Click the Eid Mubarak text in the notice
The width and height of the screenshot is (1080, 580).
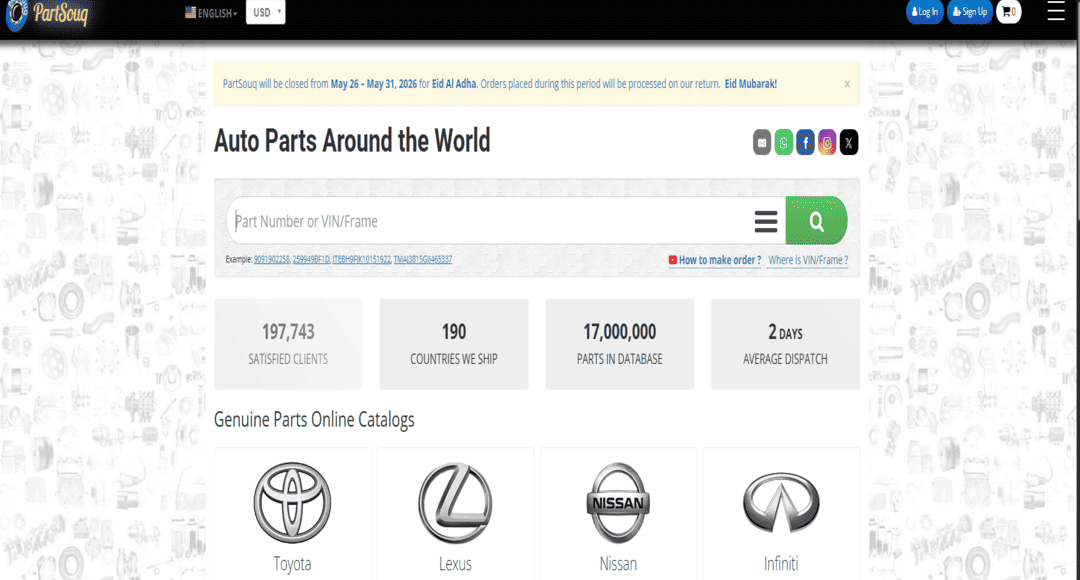[x=751, y=84]
